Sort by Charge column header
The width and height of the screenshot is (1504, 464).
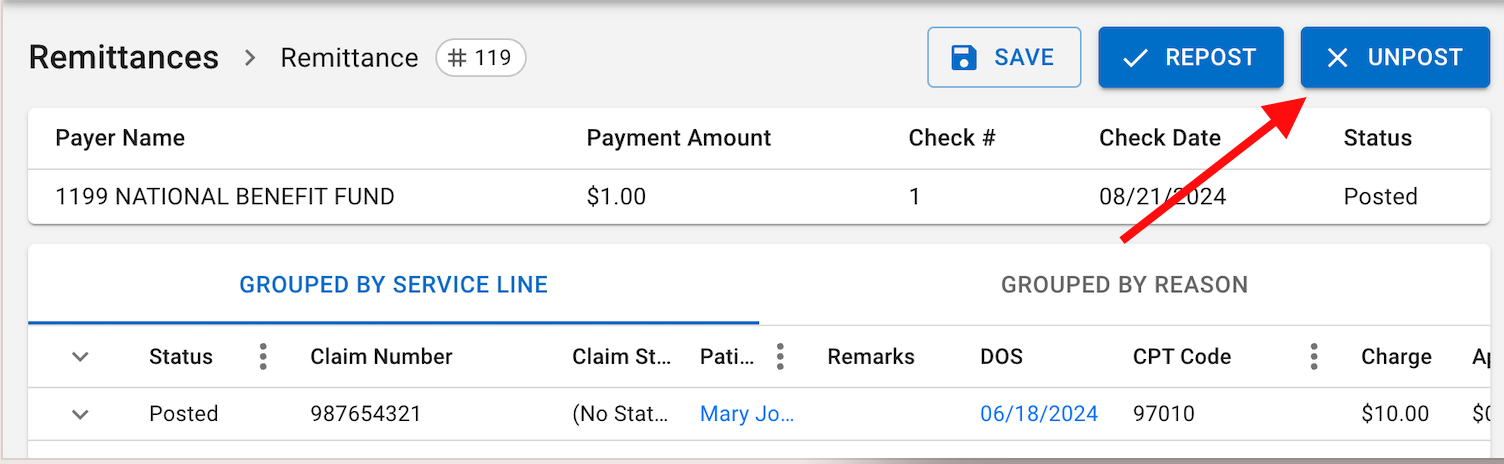pyautogui.click(x=1396, y=357)
